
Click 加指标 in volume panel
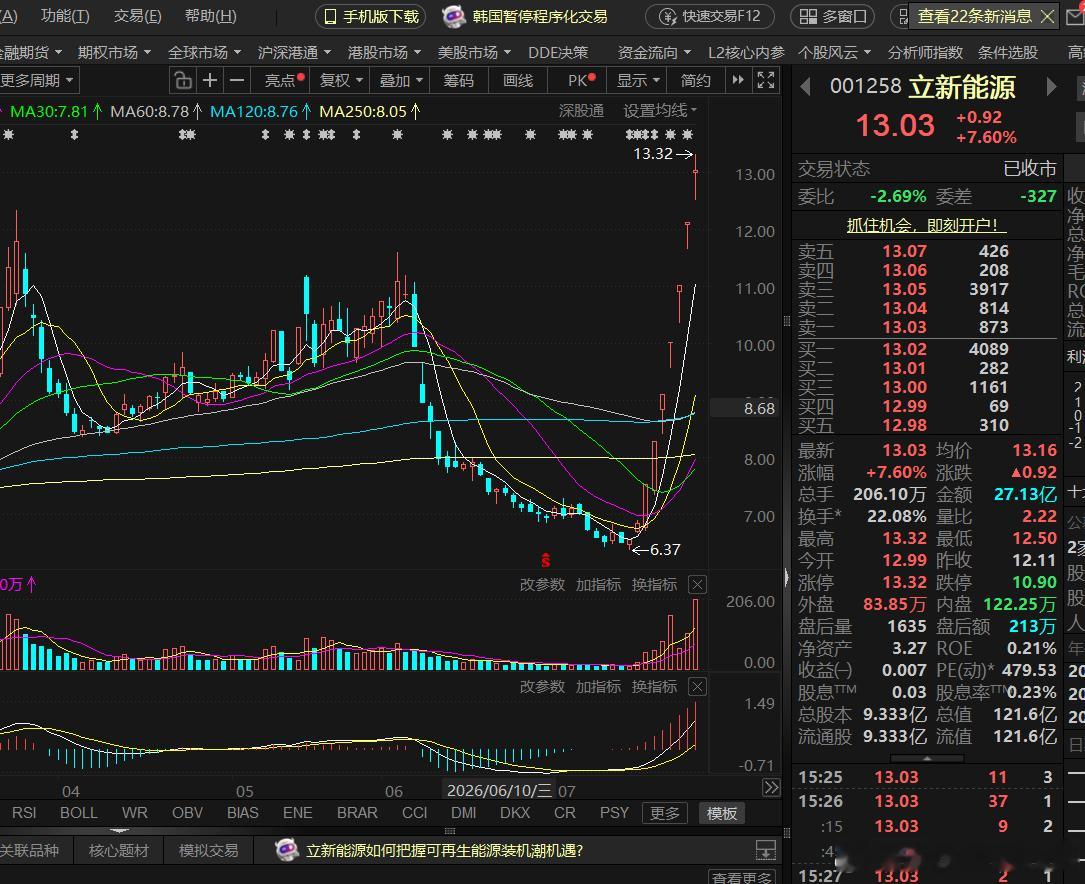click(x=599, y=585)
